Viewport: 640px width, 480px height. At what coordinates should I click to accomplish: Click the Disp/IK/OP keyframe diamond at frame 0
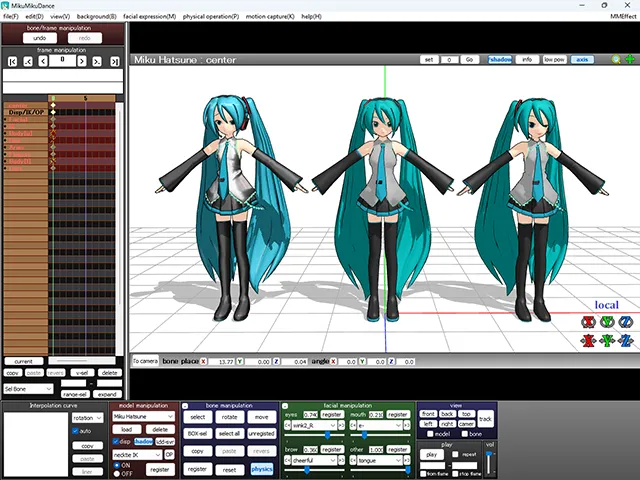[x=53, y=112]
